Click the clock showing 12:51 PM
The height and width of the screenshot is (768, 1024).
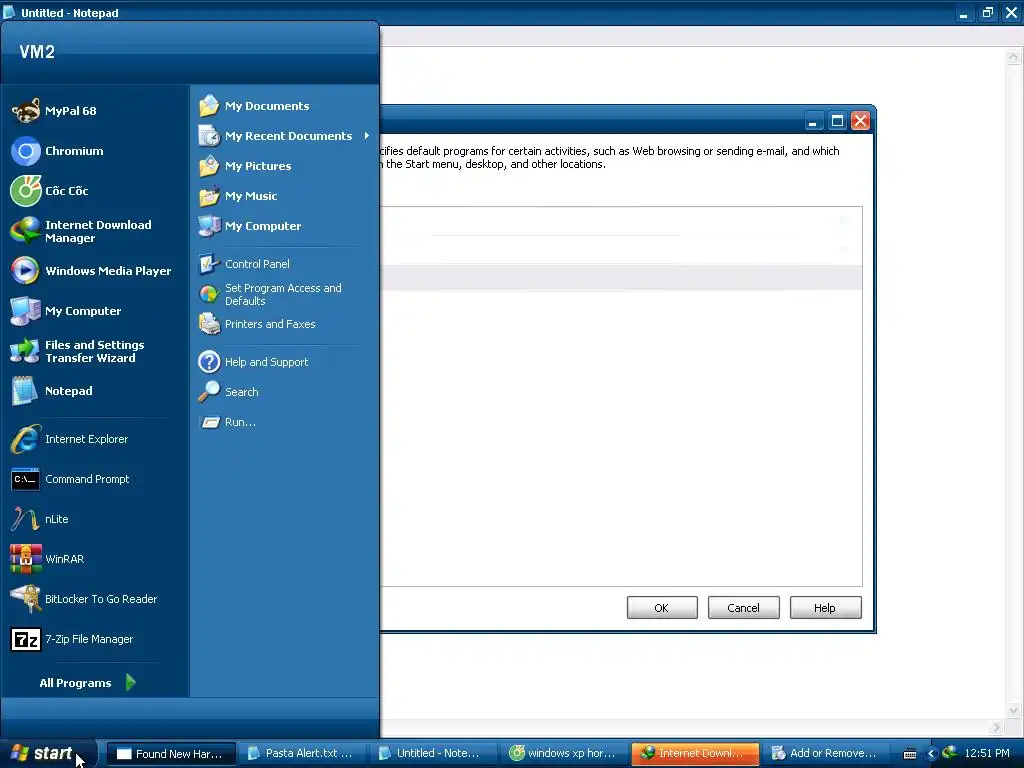click(987, 753)
